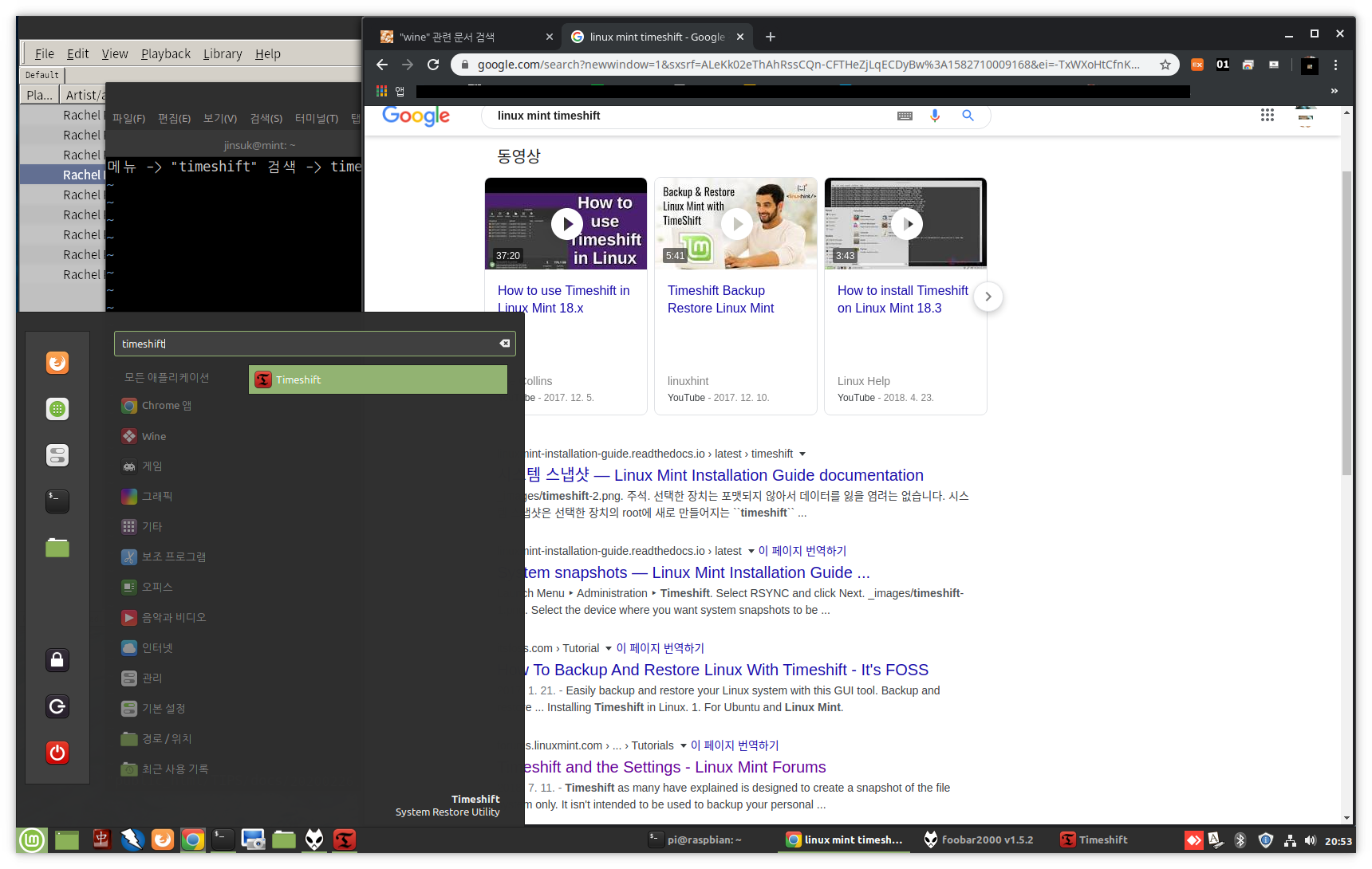Screen dimensions: 1372x869
Task: Open Firefox from the menu favorites sidebar
Action: click(x=57, y=363)
